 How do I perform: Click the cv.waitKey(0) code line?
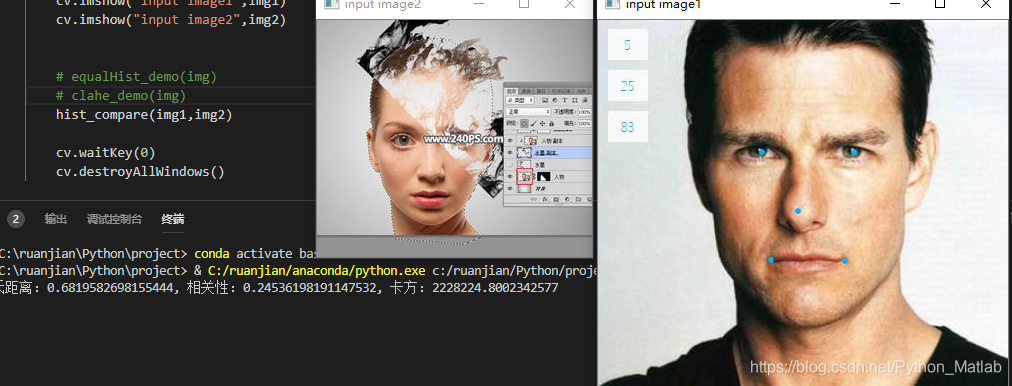click(x=105, y=153)
